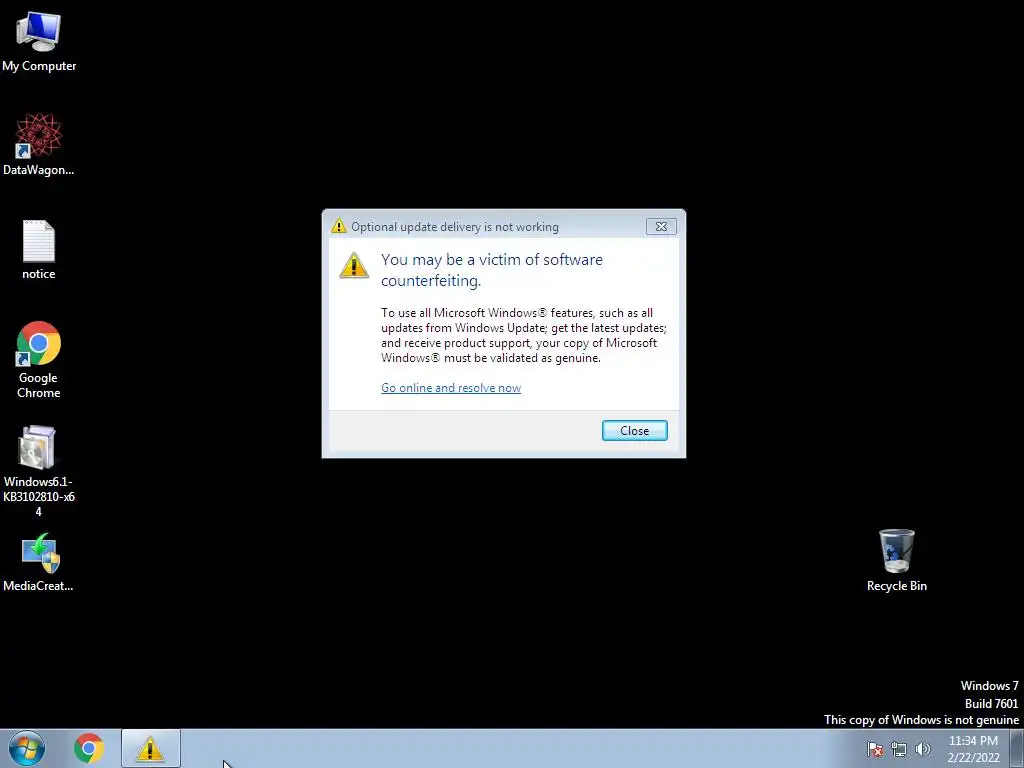Select the Recycle Bin icon

[x=897, y=560]
